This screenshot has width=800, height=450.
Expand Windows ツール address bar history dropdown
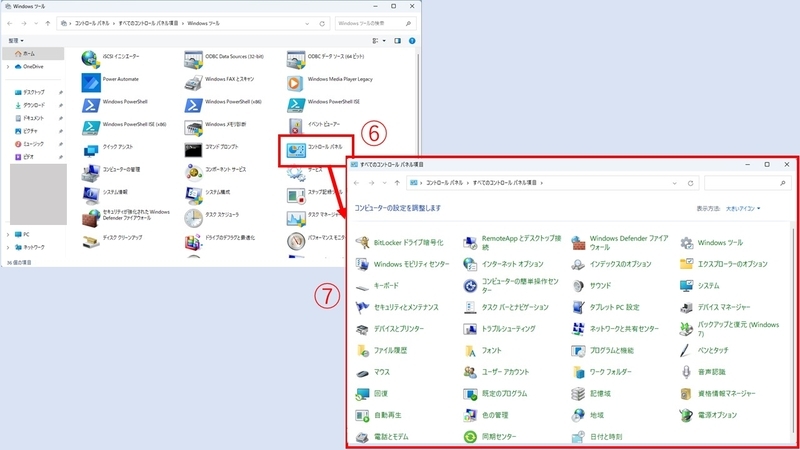click(x=307, y=23)
